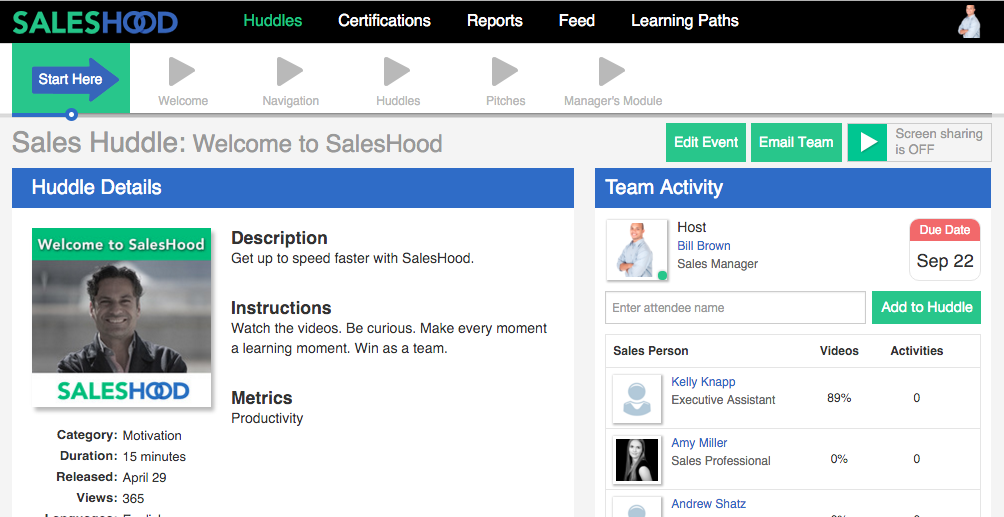Click the Huddle Details panel header
The height and width of the screenshot is (517, 1004).
293,188
